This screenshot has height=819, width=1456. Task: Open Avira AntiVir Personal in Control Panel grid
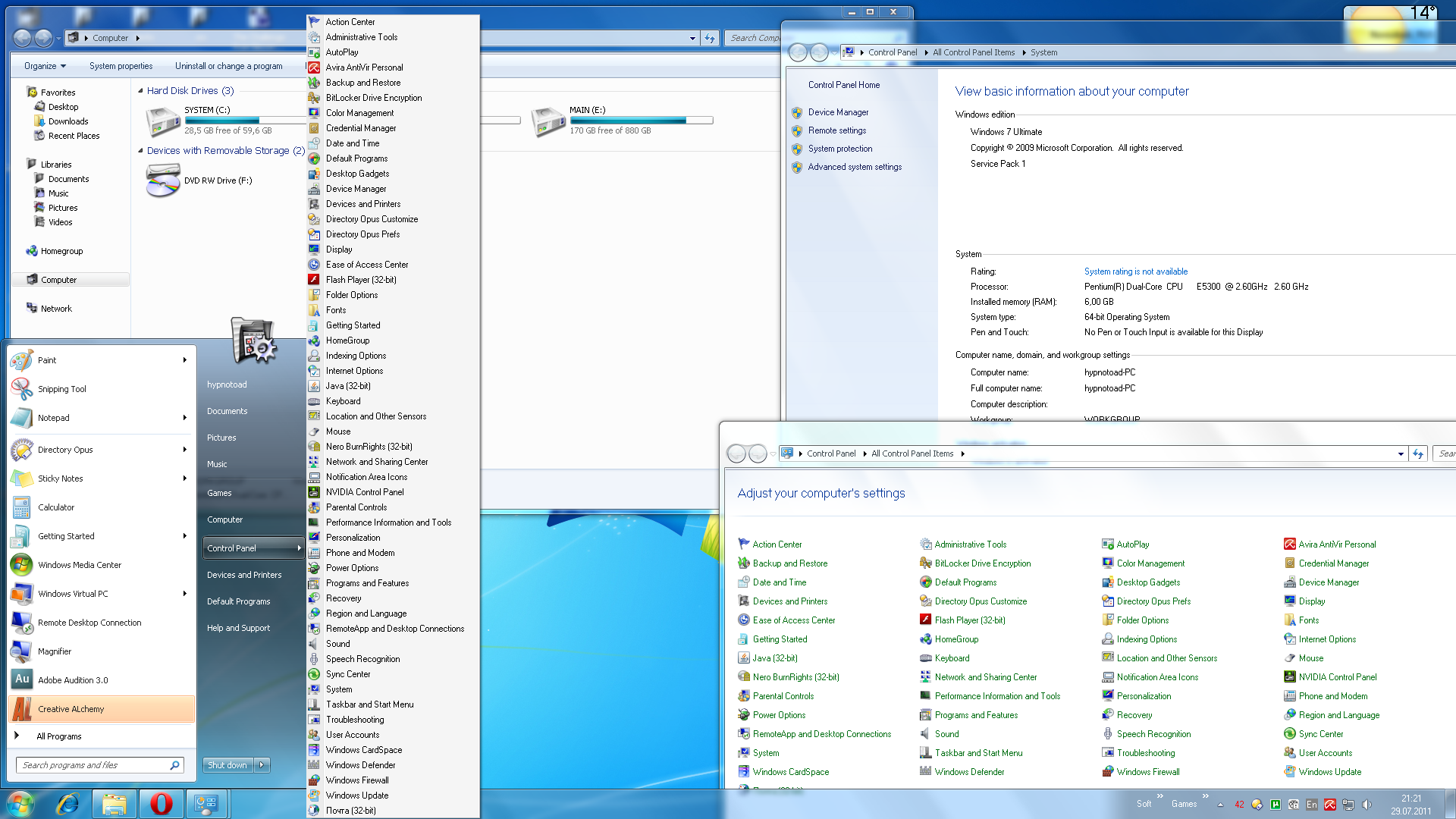[1336, 544]
